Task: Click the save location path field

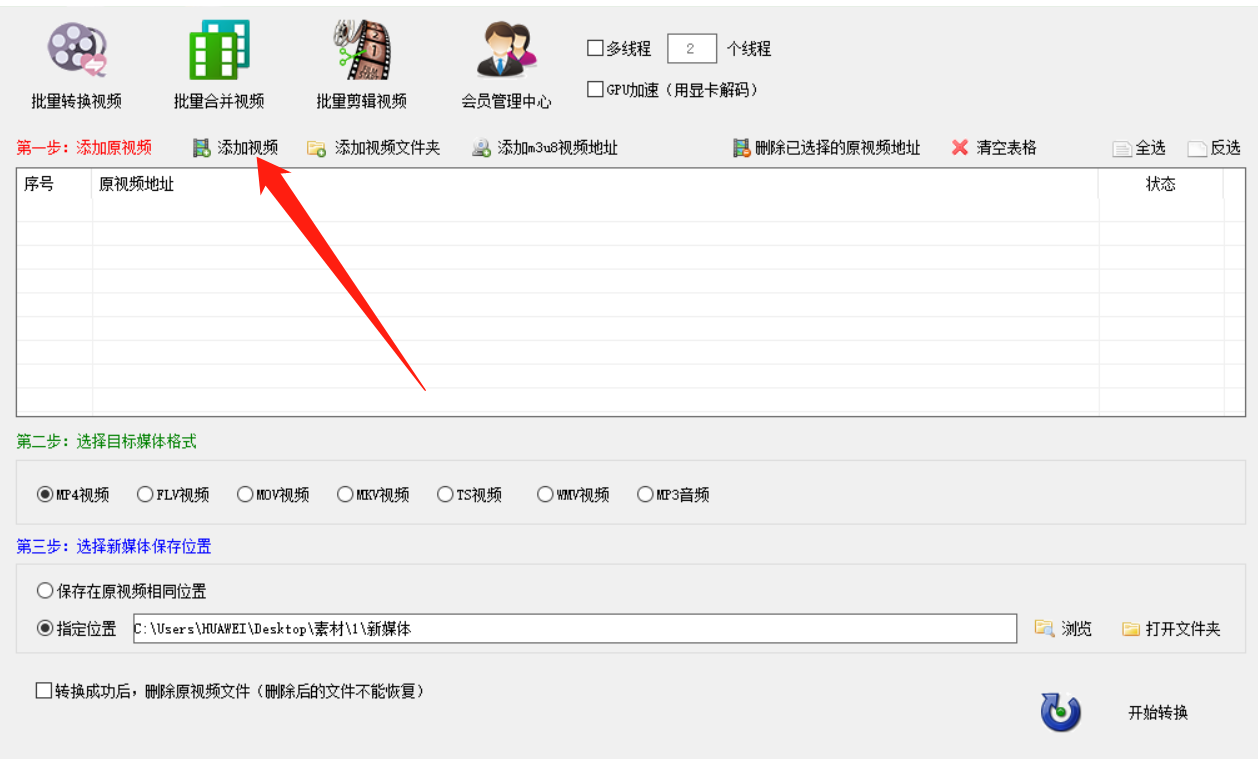Action: coord(574,629)
